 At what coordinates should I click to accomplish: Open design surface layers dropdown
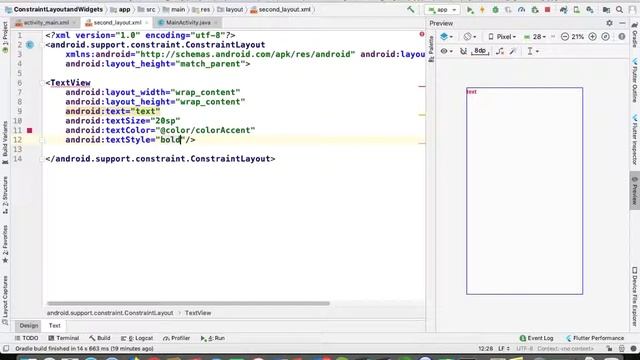[447, 37]
